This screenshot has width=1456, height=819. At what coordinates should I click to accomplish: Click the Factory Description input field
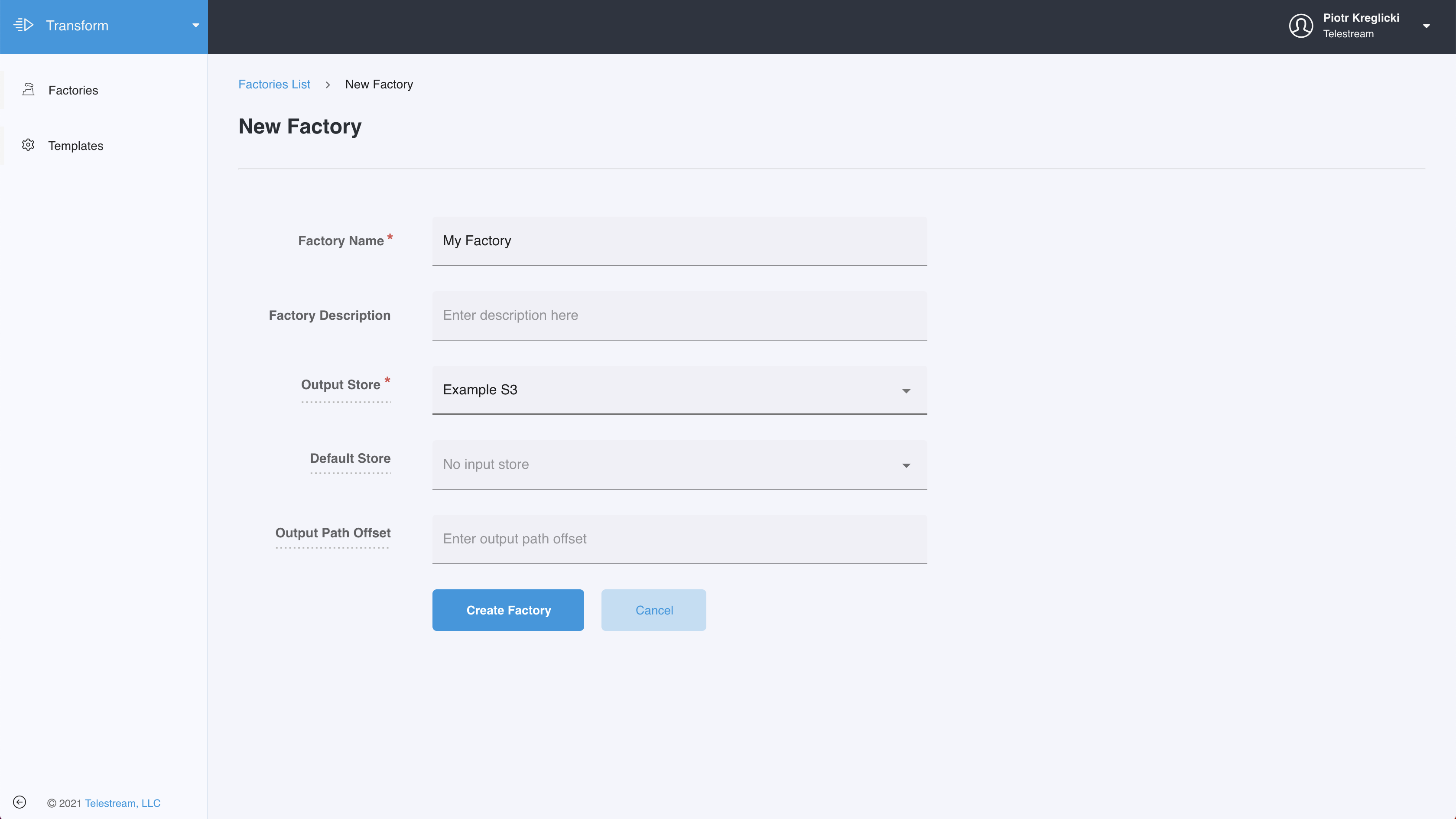tap(679, 315)
